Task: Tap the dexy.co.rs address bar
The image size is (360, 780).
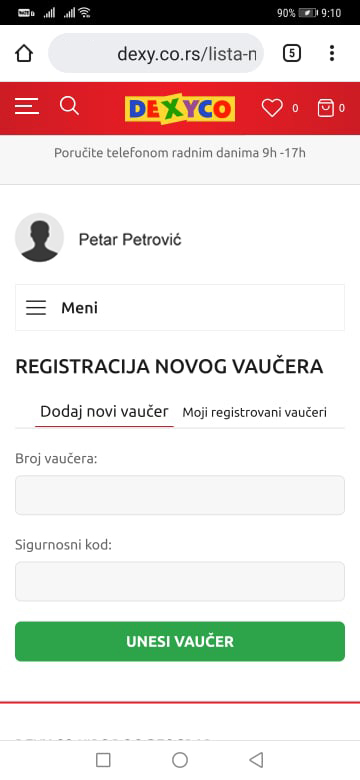Action: coord(156,53)
